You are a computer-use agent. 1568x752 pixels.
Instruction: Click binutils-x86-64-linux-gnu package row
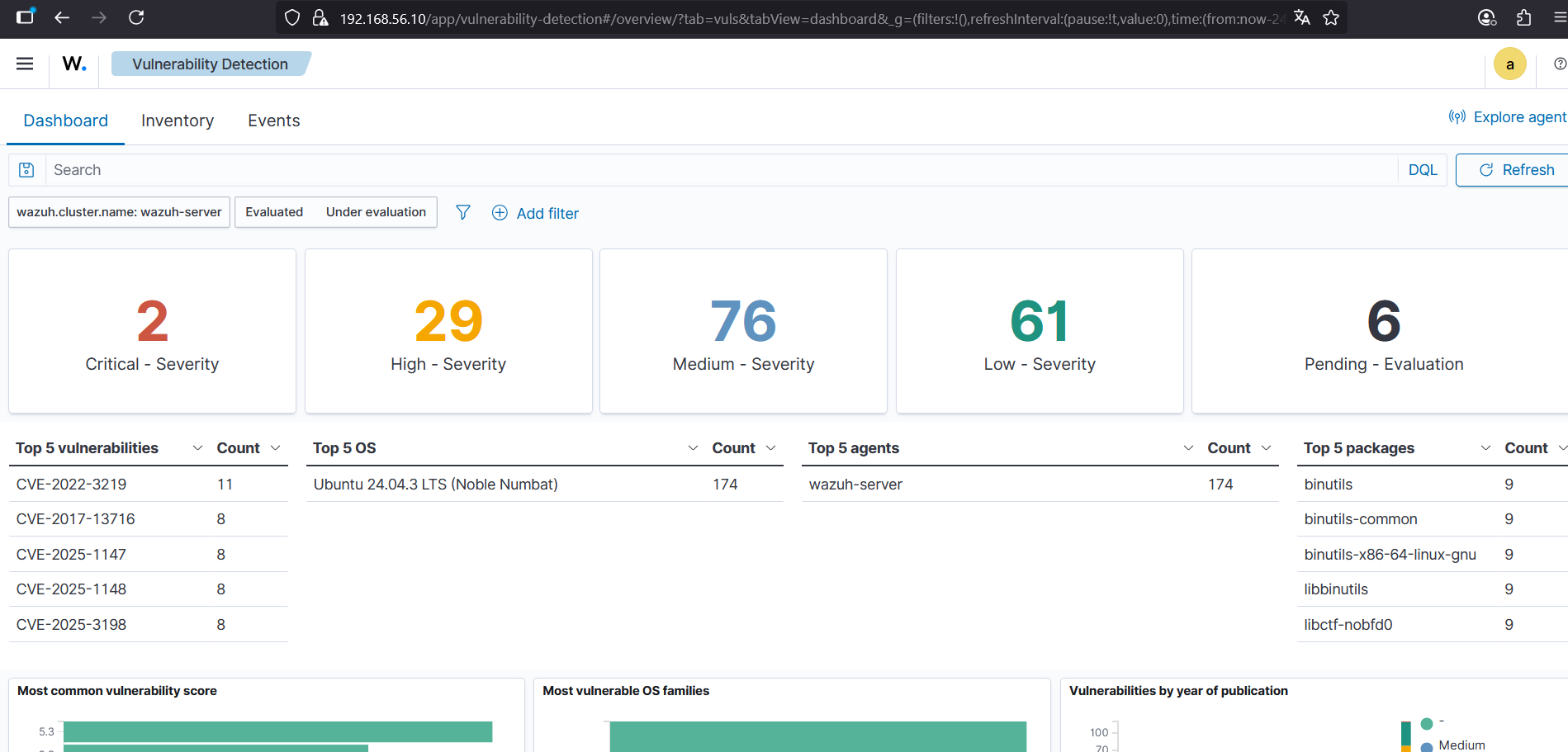(1433, 555)
